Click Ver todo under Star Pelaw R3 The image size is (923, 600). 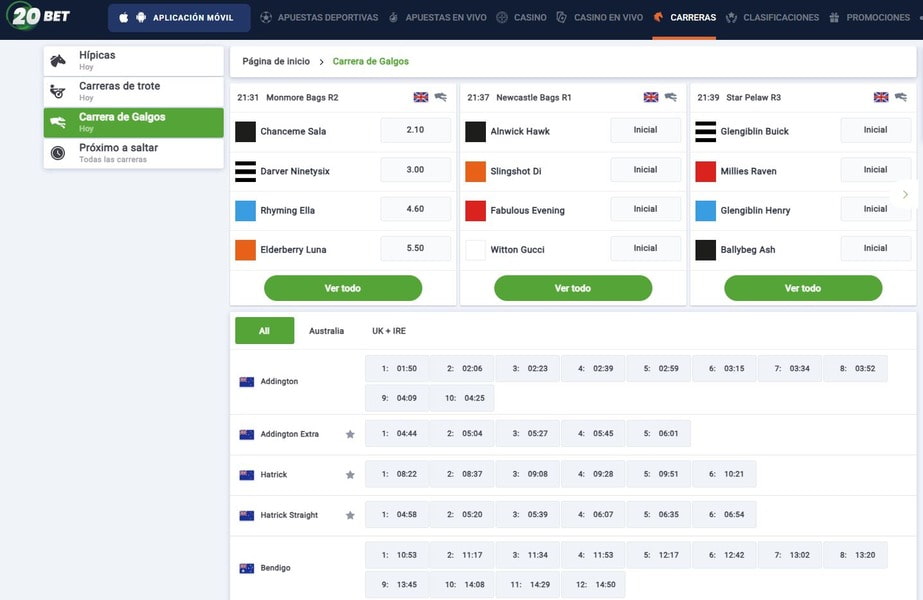(x=804, y=288)
